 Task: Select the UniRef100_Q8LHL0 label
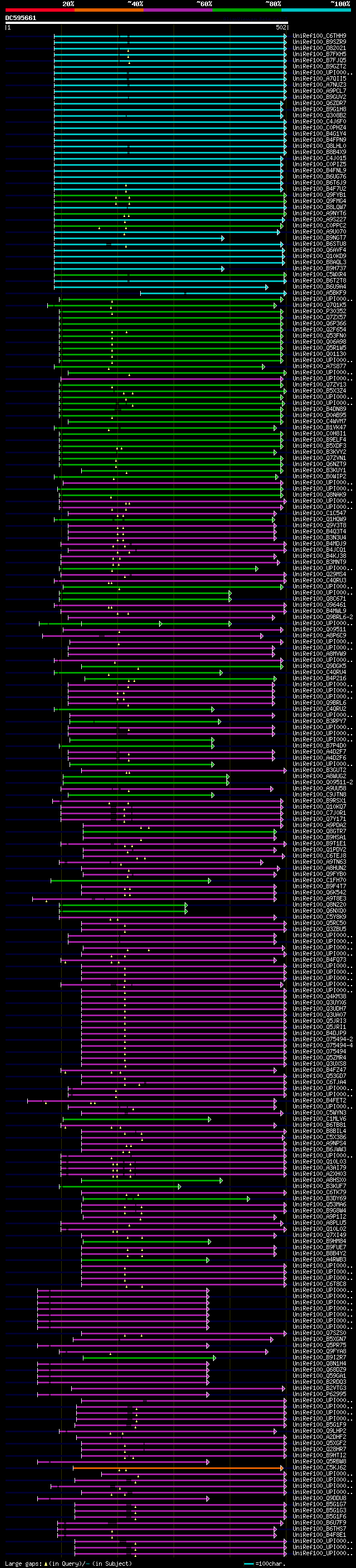pos(319,146)
